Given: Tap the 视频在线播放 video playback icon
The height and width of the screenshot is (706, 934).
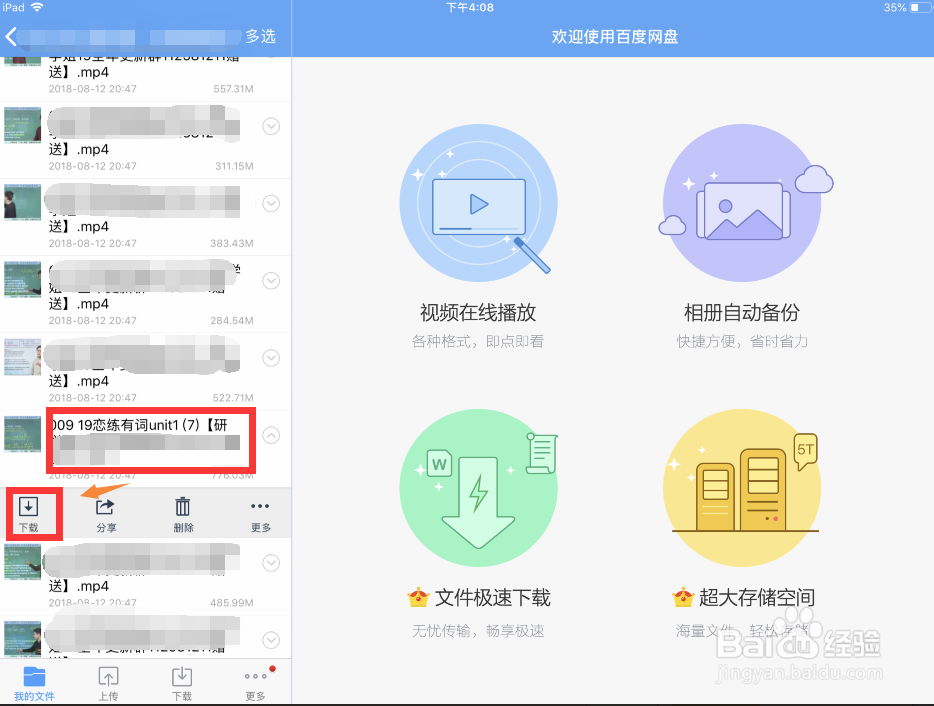Looking at the screenshot, I should (x=478, y=202).
